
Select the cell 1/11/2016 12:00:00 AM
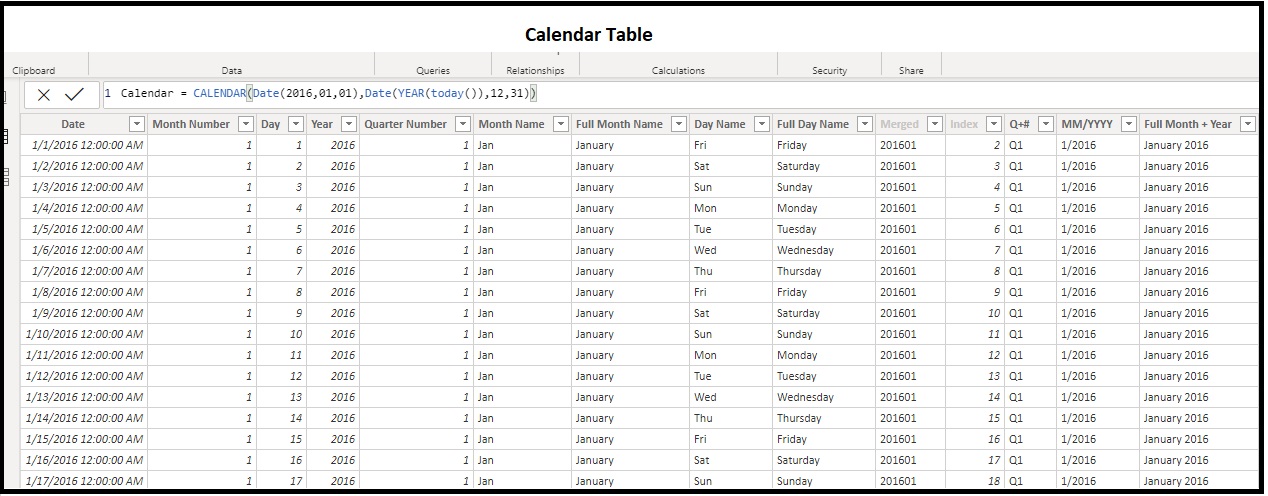click(x=84, y=355)
